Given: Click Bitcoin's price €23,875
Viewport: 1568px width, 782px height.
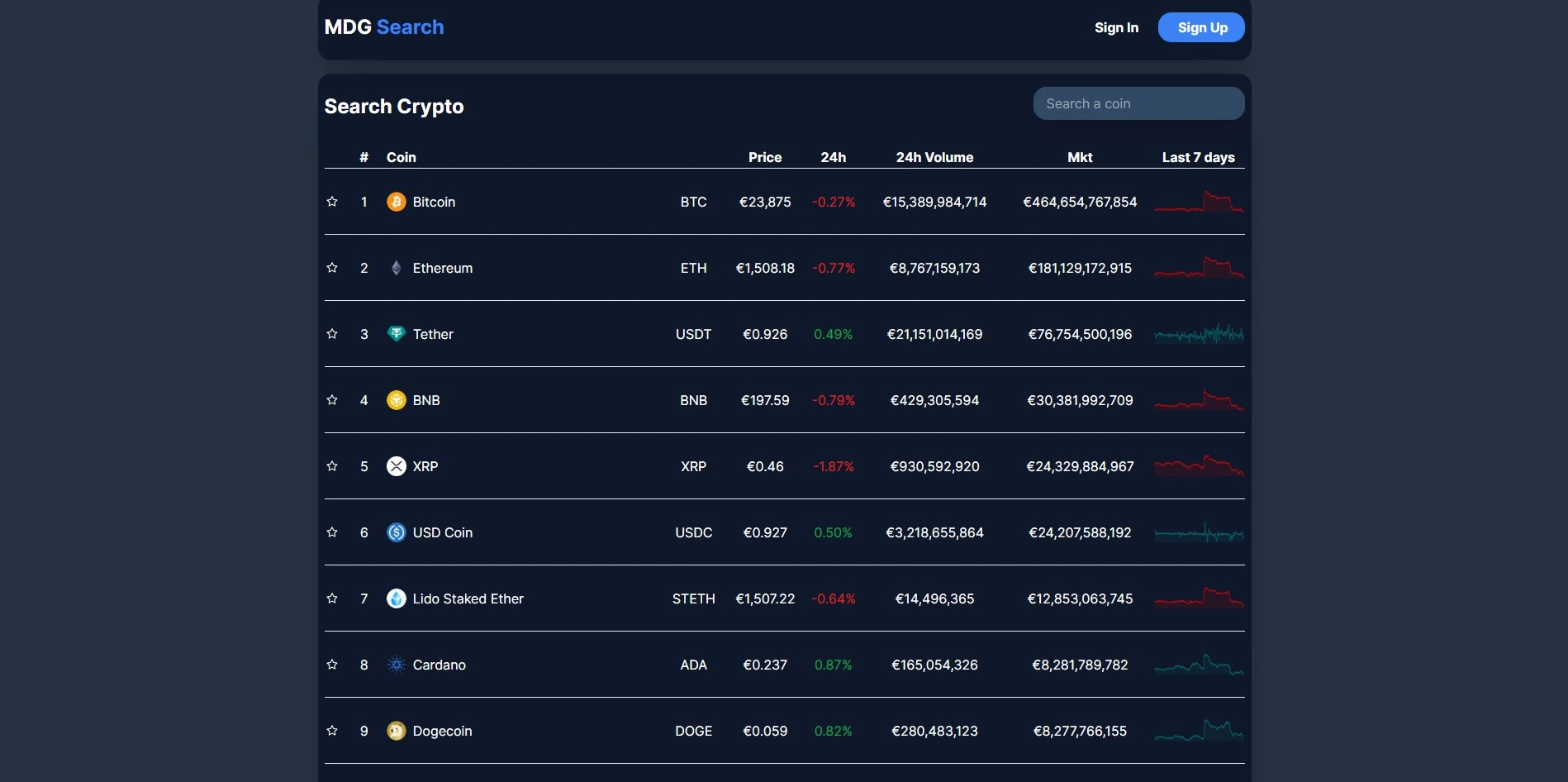Looking at the screenshot, I should tap(765, 202).
